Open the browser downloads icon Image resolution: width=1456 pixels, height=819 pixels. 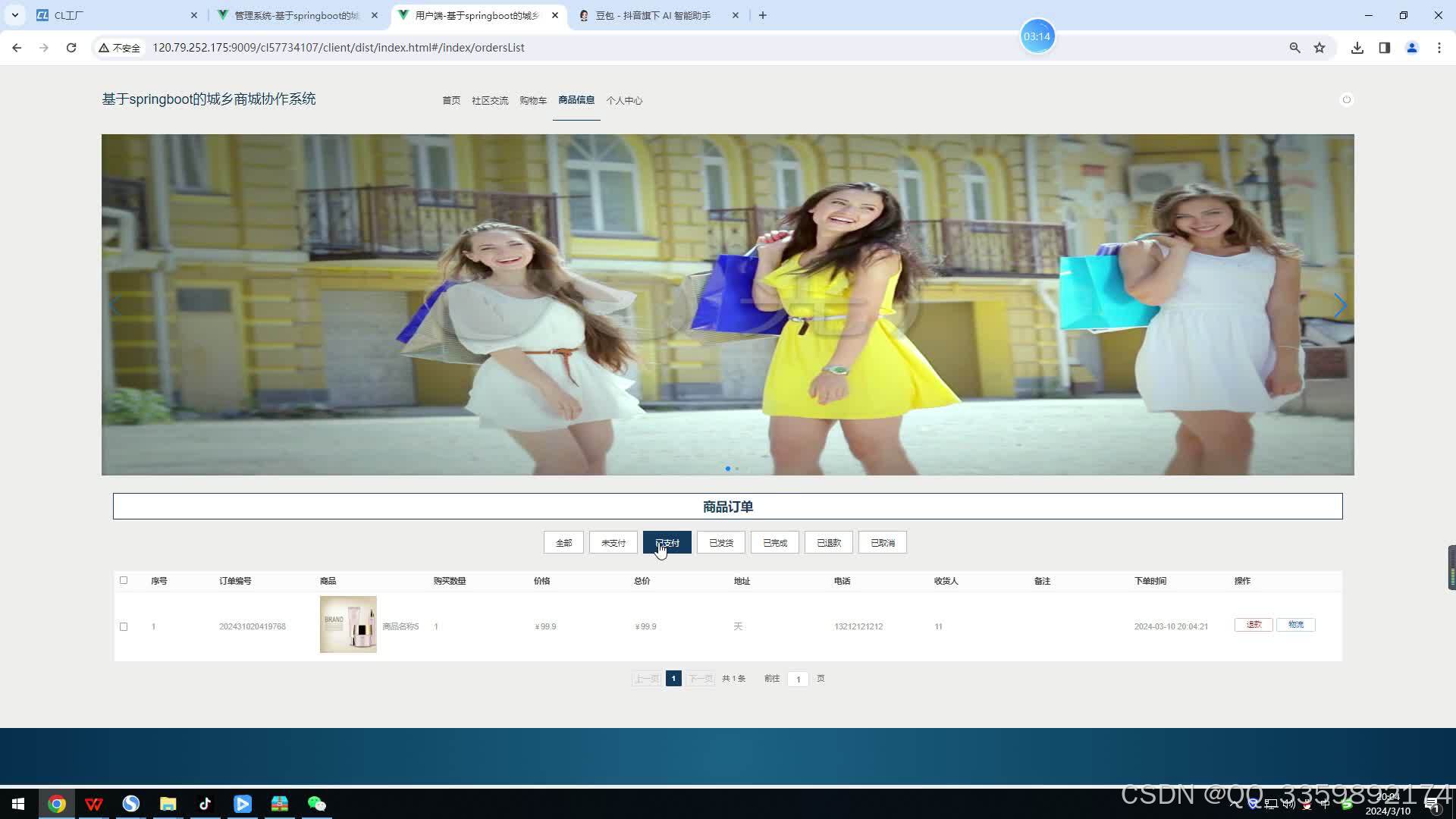1357,48
